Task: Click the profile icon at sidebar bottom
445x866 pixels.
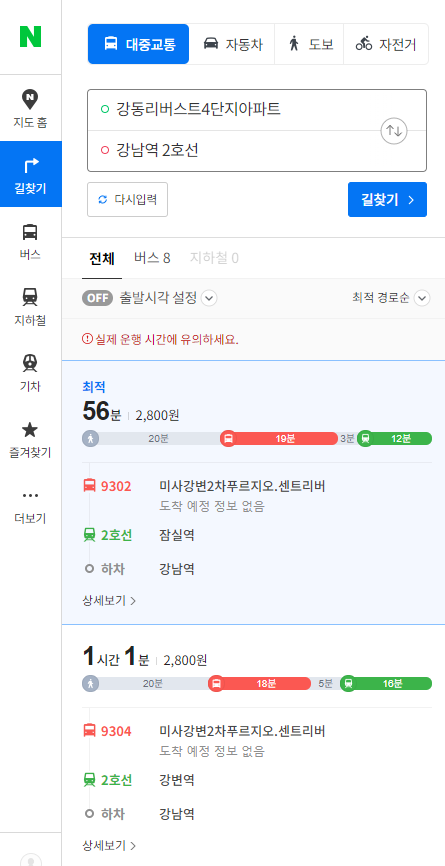Action: click(31, 859)
